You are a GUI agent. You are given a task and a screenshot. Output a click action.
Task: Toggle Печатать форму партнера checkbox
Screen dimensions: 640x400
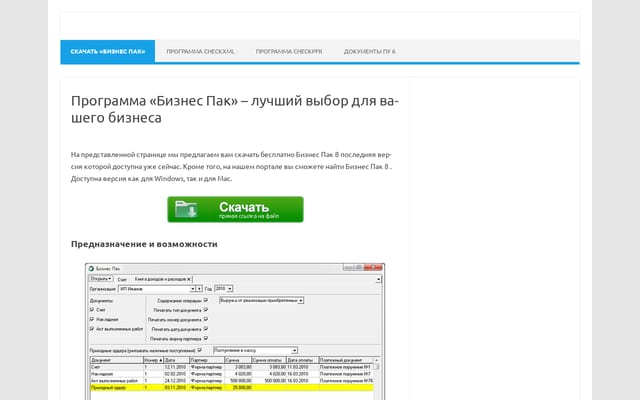pyautogui.click(x=206, y=338)
